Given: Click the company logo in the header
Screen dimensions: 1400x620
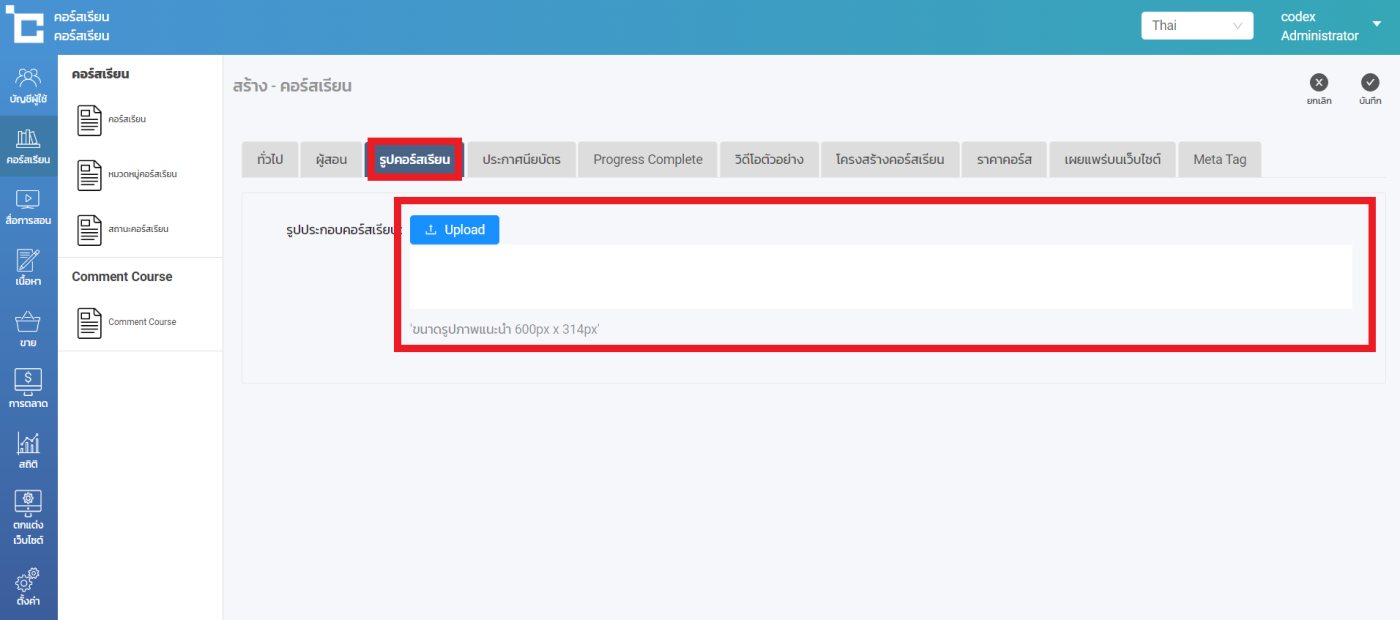Looking at the screenshot, I should pyautogui.click(x=24, y=27).
